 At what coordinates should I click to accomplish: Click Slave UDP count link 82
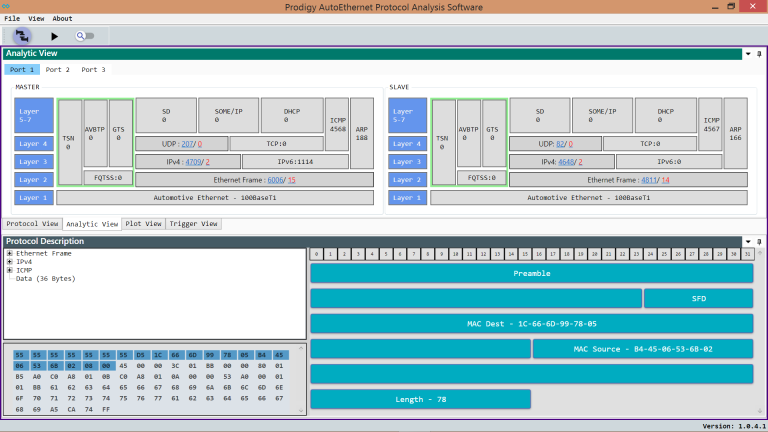(560, 144)
